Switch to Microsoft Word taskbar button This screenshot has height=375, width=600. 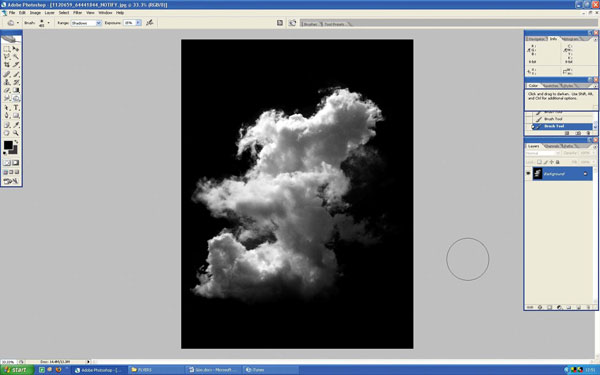point(214,370)
